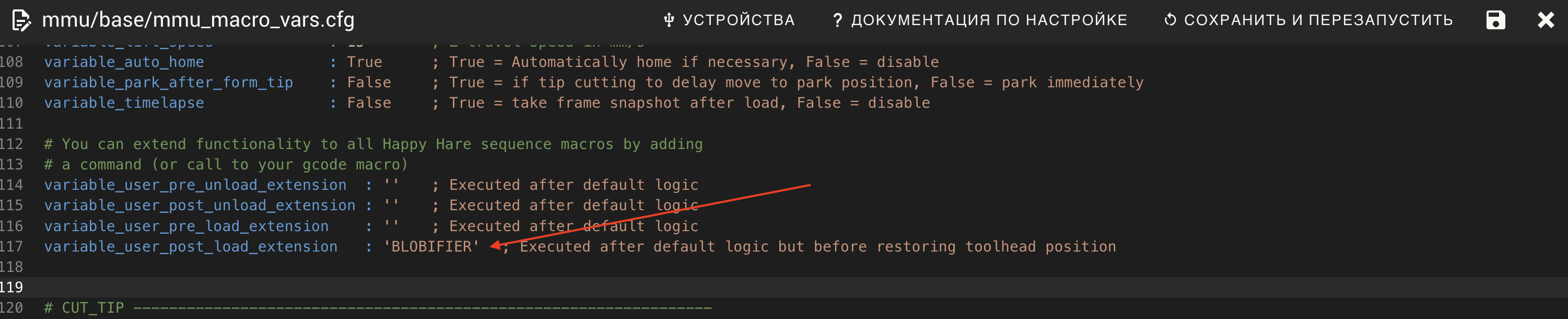Open ДОКУМЕНТАЦИЯ ПО НАСТРОЙКЕ help link

tap(980, 20)
